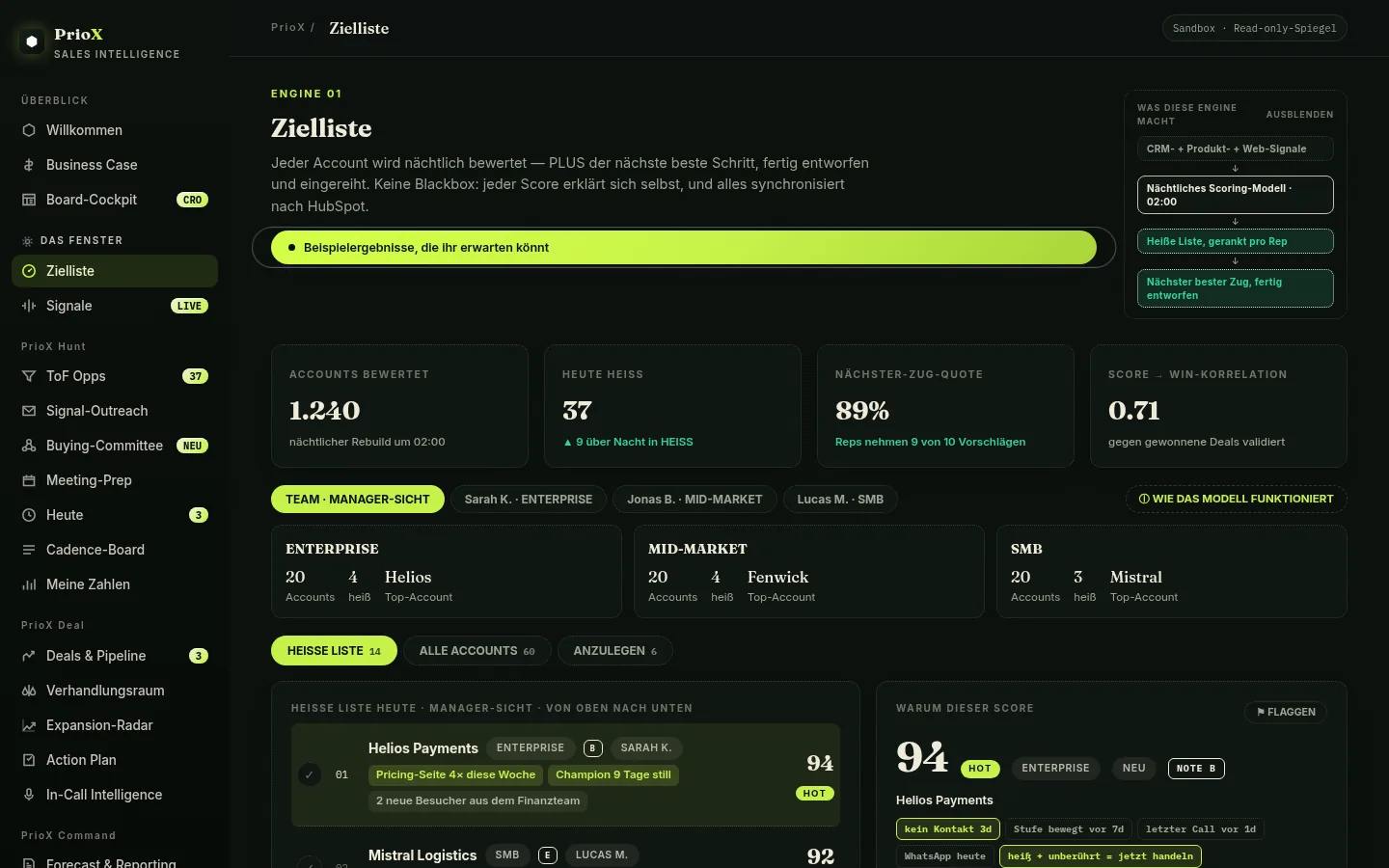1389x868 pixels.
Task: Click the HEUTE HEISS stat card
Action: [x=672, y=406]
